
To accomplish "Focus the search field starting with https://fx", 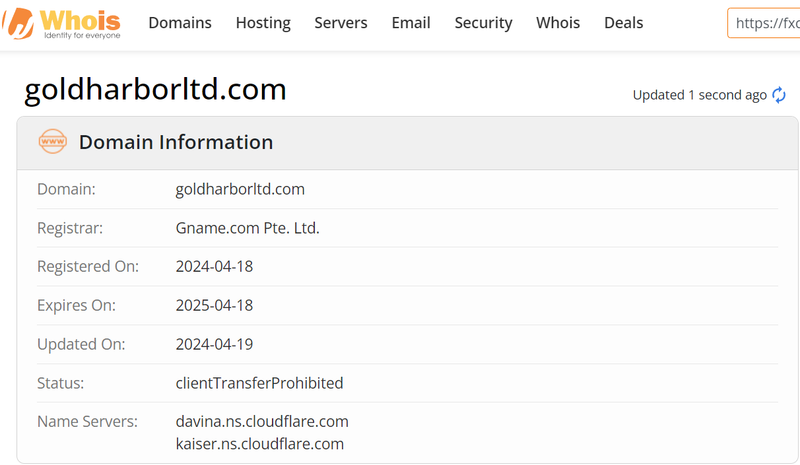I will coord(764,23).
